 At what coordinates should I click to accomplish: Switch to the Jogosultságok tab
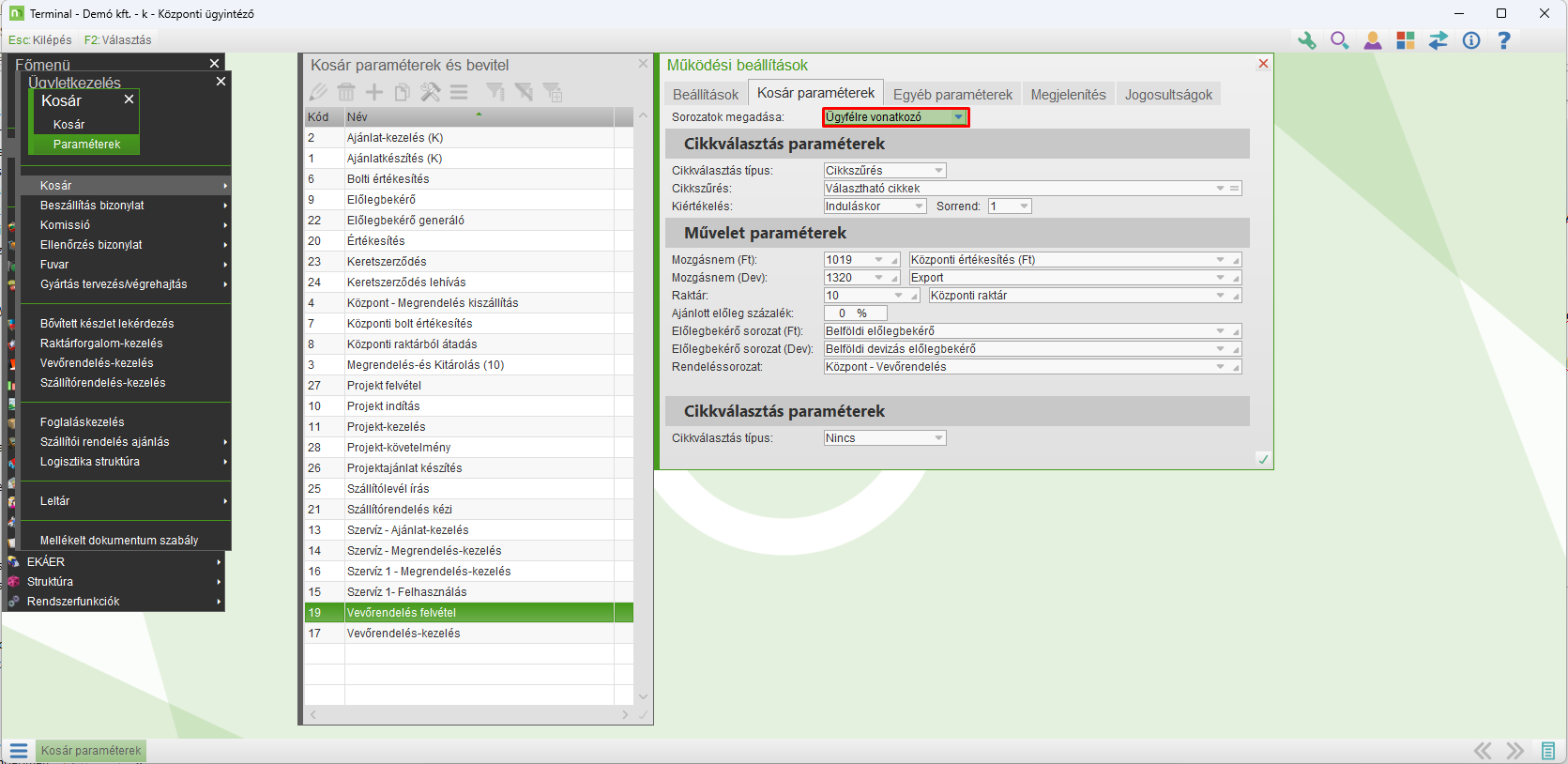pos(1168,95)
